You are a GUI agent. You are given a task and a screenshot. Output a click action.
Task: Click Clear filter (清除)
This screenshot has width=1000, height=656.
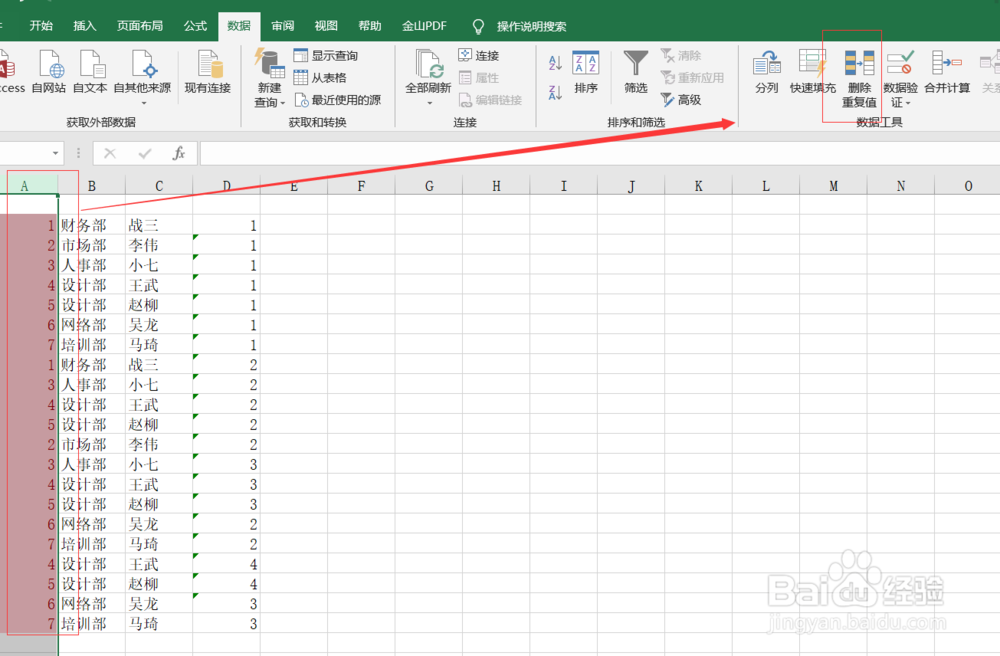(x=681, y=55)
